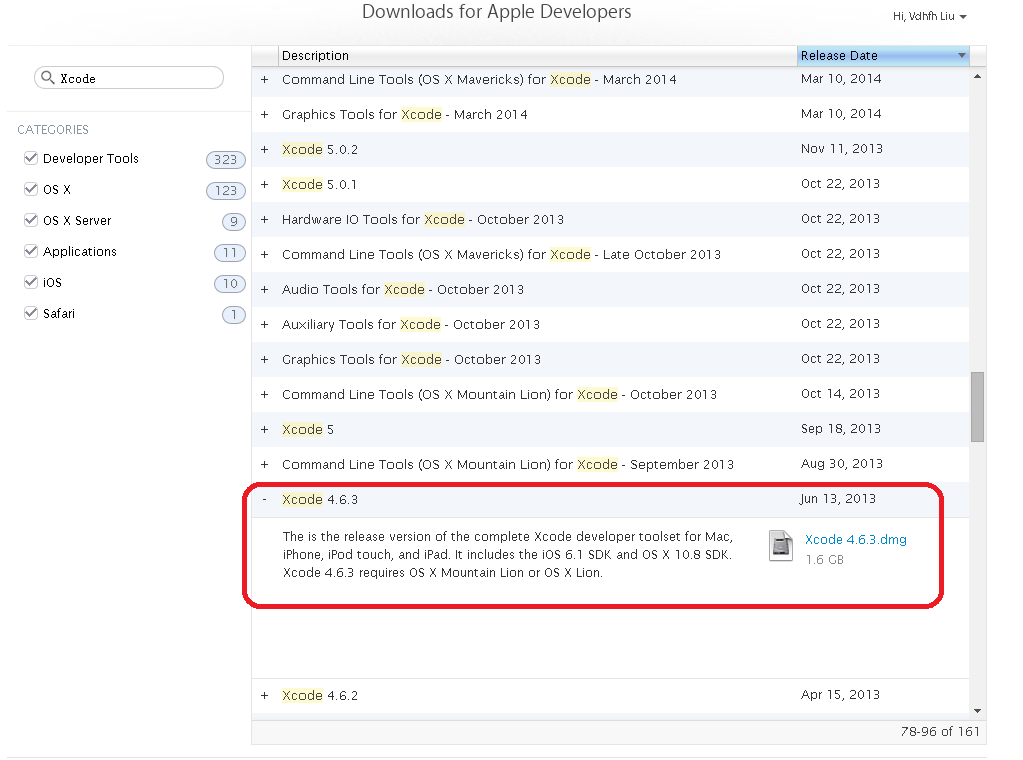Click the CATEGORIES heading
The height and width of the screenshot is (760, 1023).
53,130
